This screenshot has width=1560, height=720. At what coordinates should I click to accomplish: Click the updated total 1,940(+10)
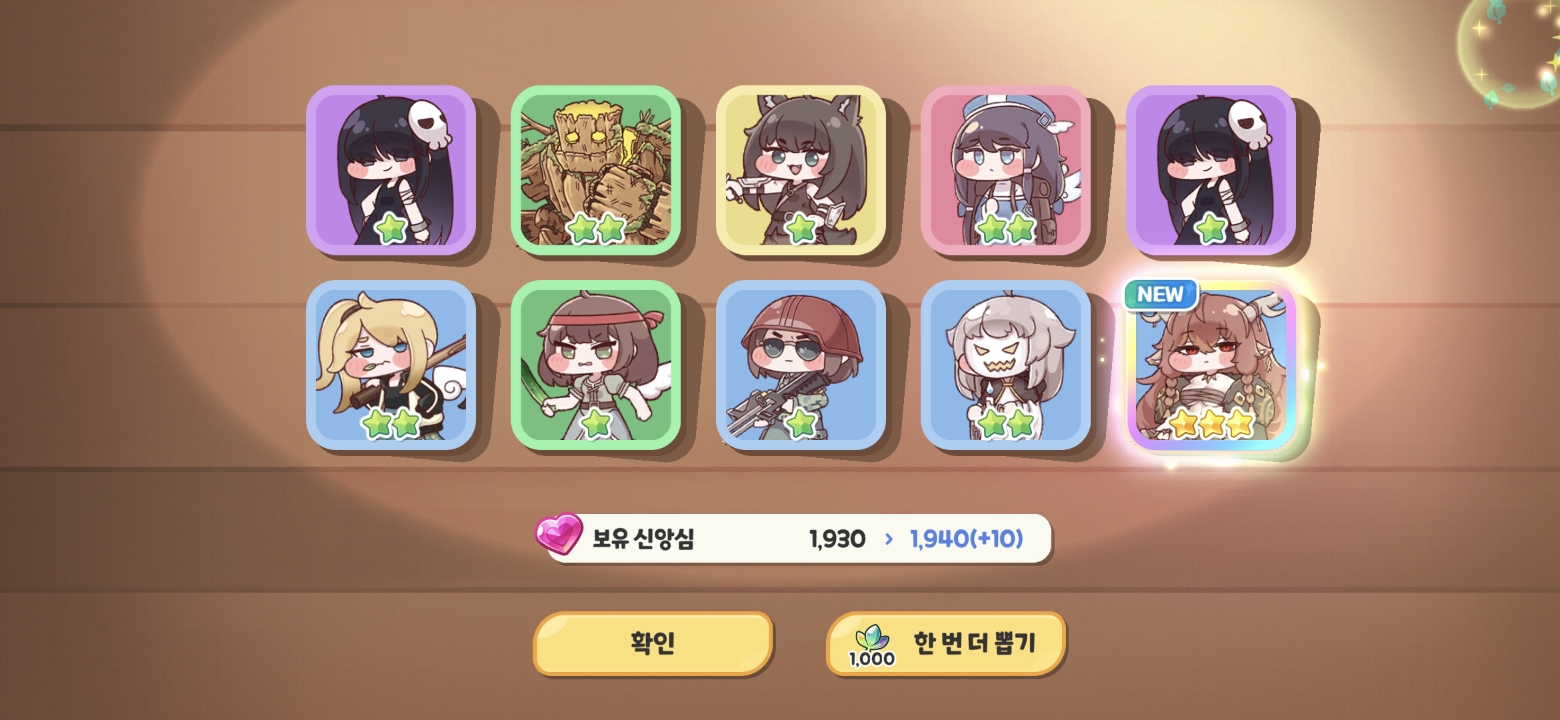(x=966, y=539)
